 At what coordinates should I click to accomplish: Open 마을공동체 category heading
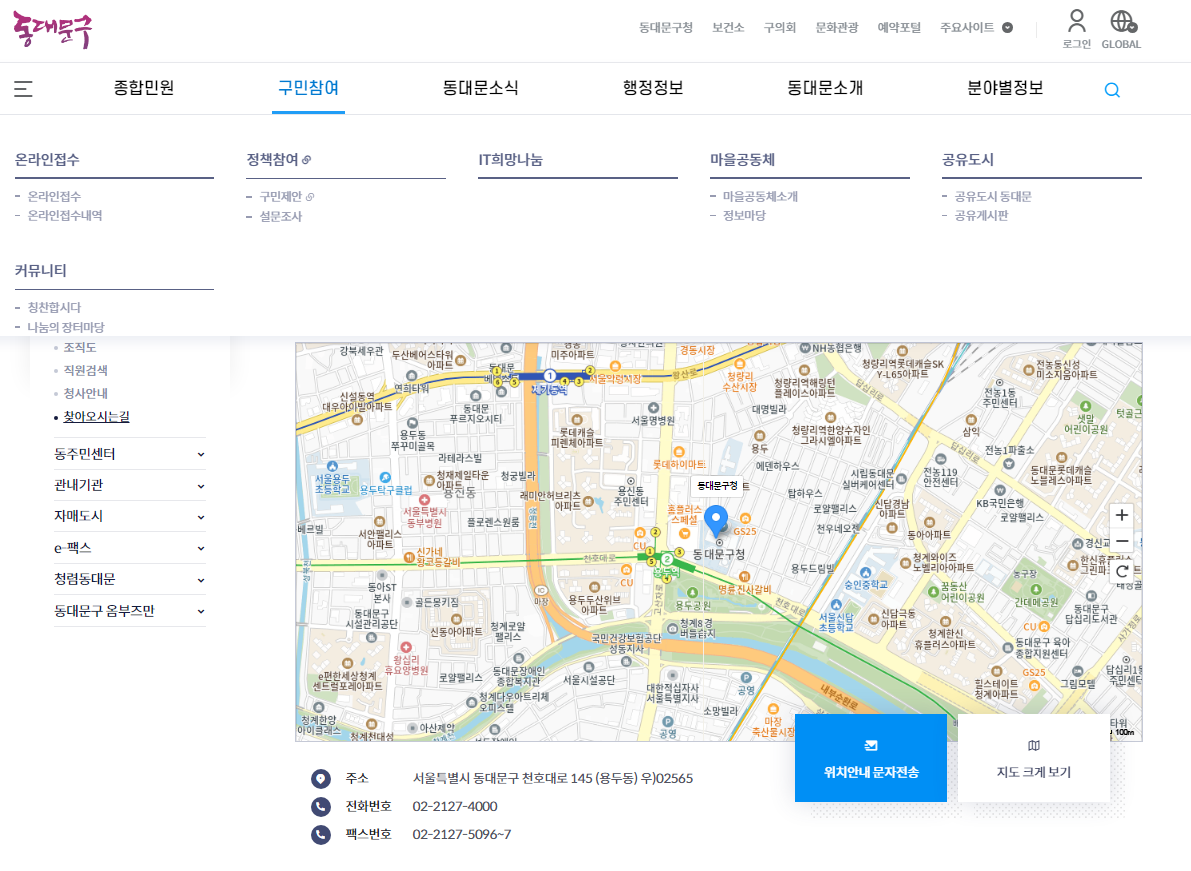[x=742, y=159]
